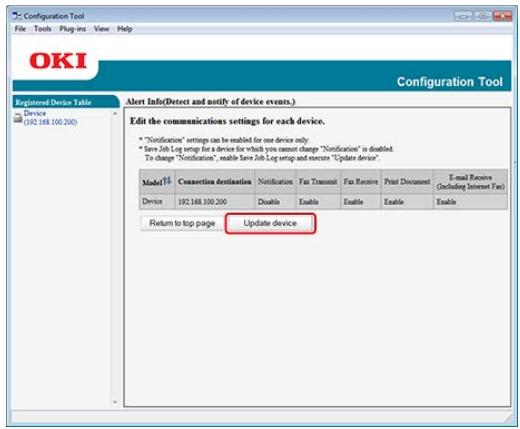Open the File menu
The image size is (520, 429).
(20, 29)
